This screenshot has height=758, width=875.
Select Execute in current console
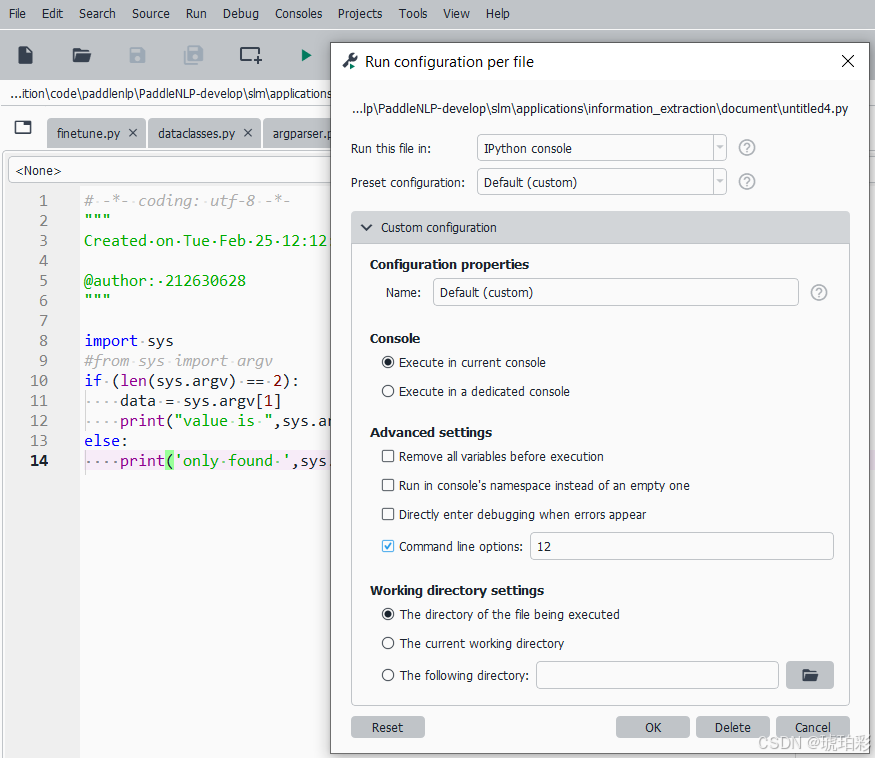point(388,362)
